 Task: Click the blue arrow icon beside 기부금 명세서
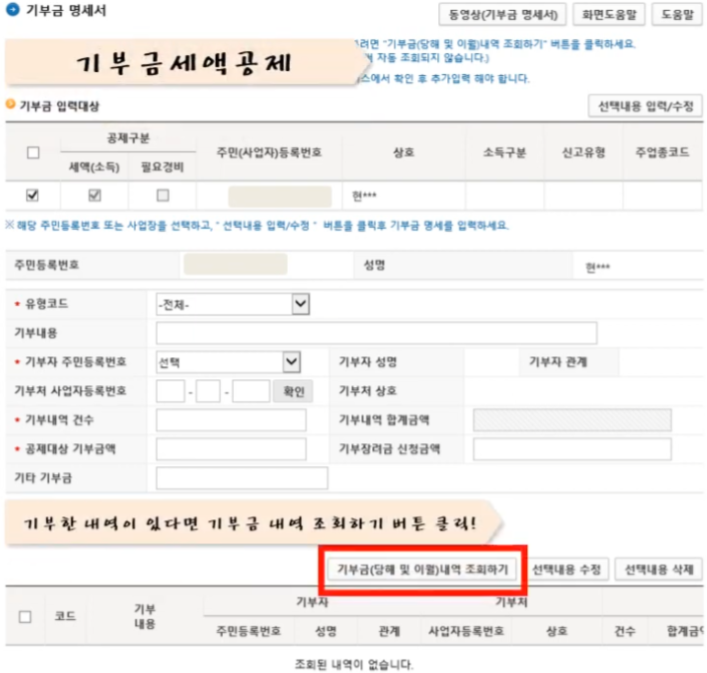pos(13,9)
